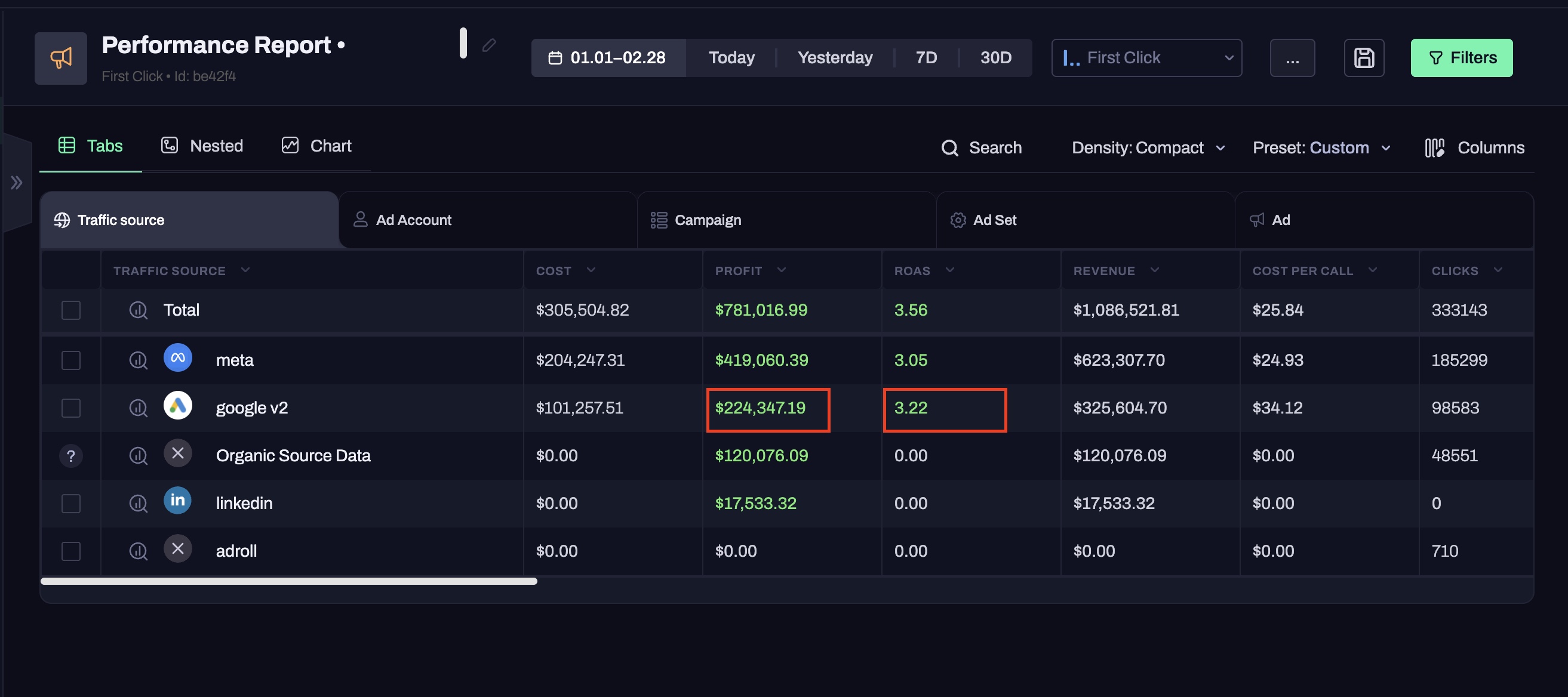The height and width of the screenshot is (697, 1568).
Task: Open the First Click attribution dropdown
Action: pyautogui.click(x=1146, y=58)
